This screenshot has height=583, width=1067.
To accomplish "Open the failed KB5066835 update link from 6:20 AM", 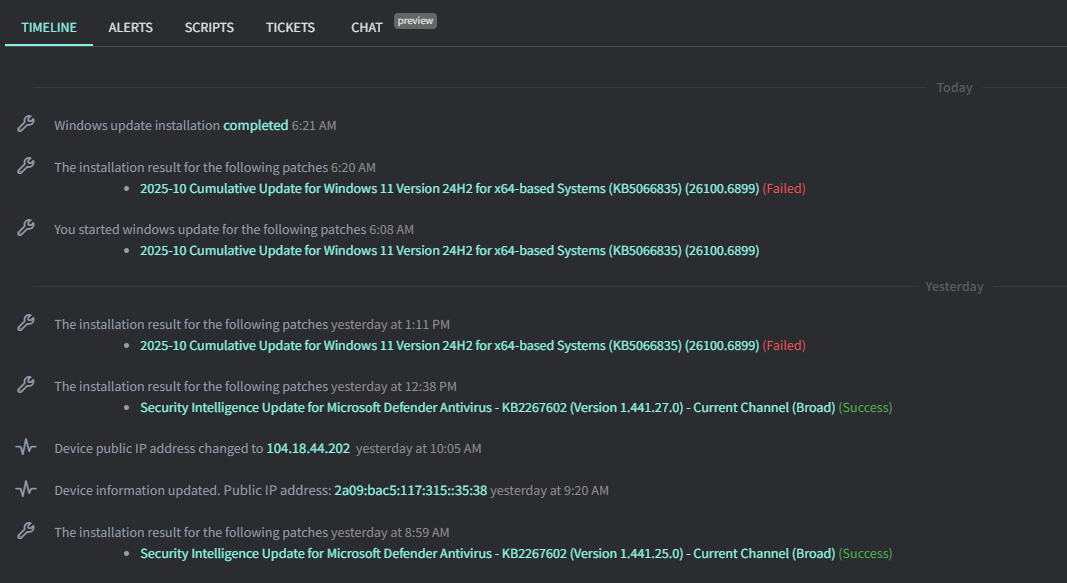I will point(449,188).
